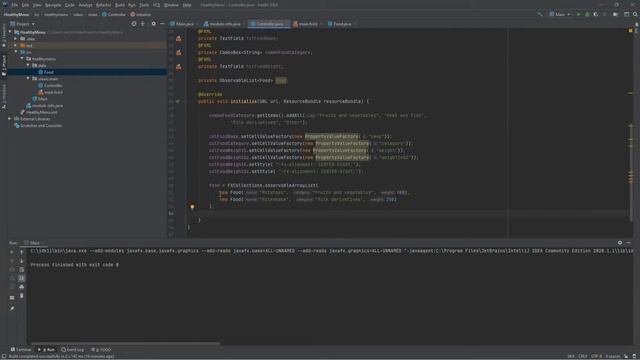Hide the Run tool window
This screenshot has height=360, width=640.
(x=629, y=242)
